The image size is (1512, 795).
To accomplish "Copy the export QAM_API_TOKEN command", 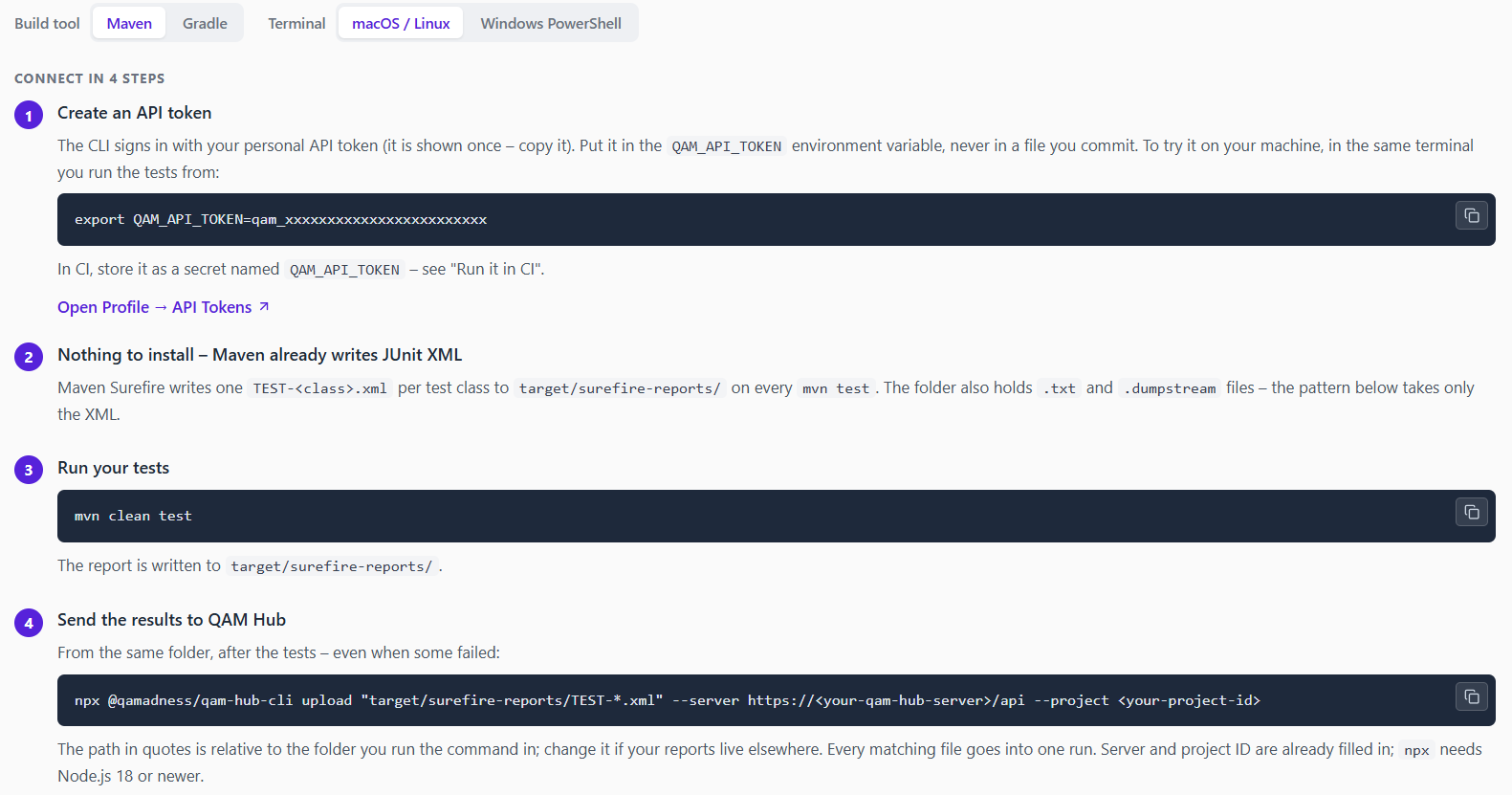I will (x=1471, y=215).
